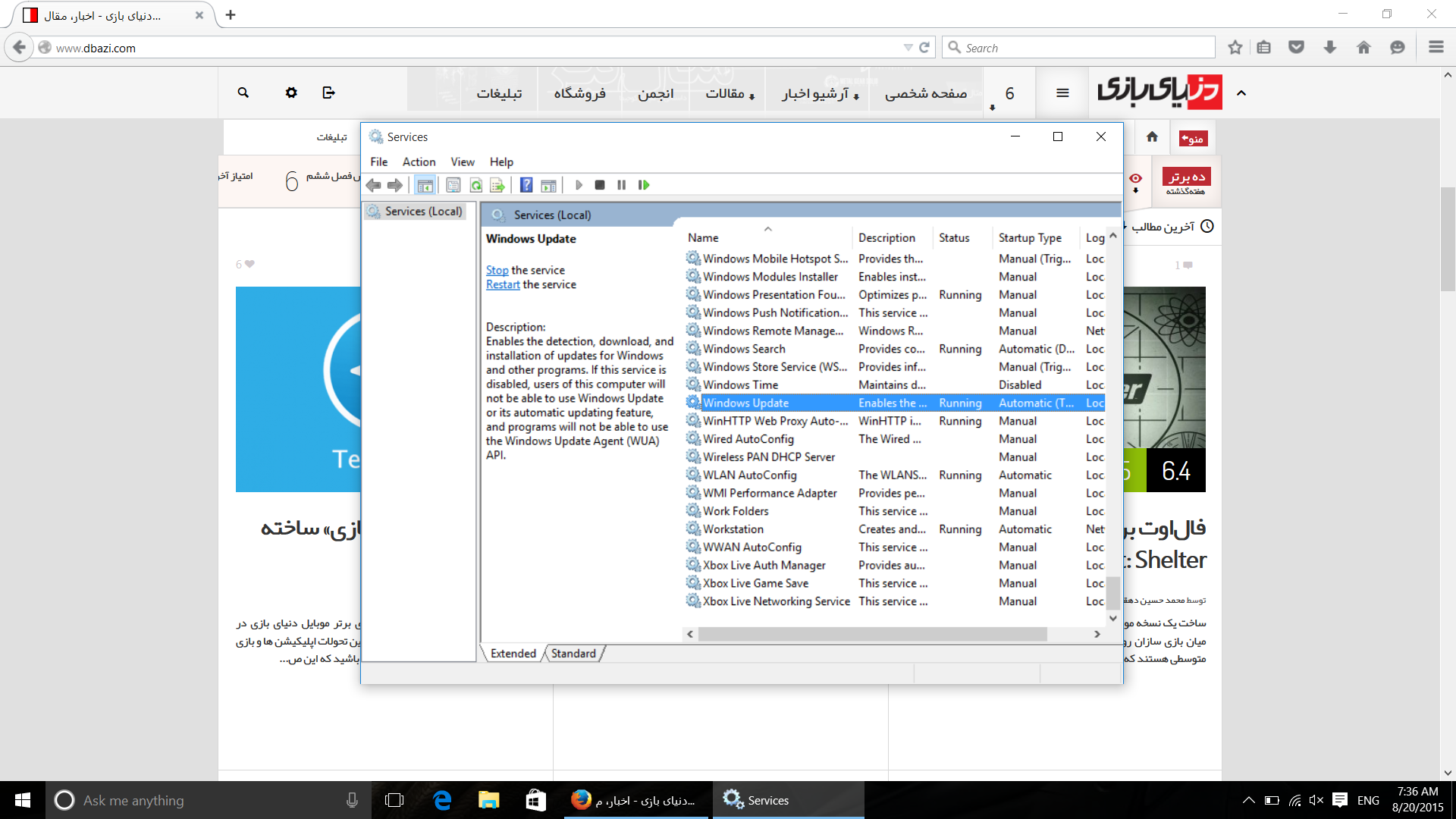Click the Stop Service toolbar button
The width and height of the screenshot is (1456, 819).
click(600, 185)
